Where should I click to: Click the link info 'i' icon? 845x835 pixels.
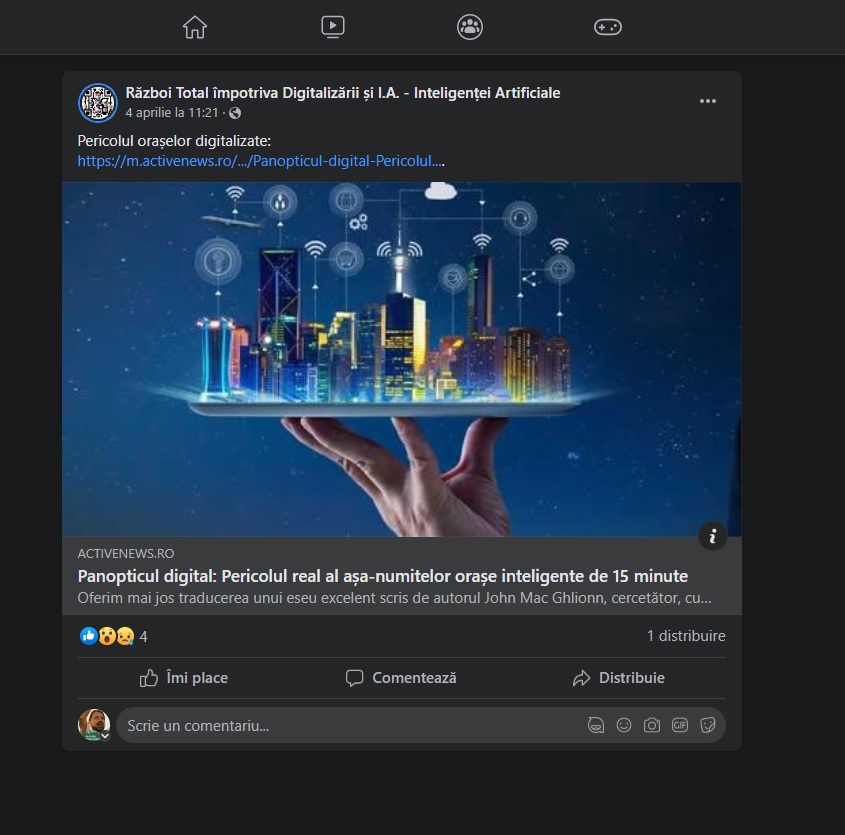[712, 536]
